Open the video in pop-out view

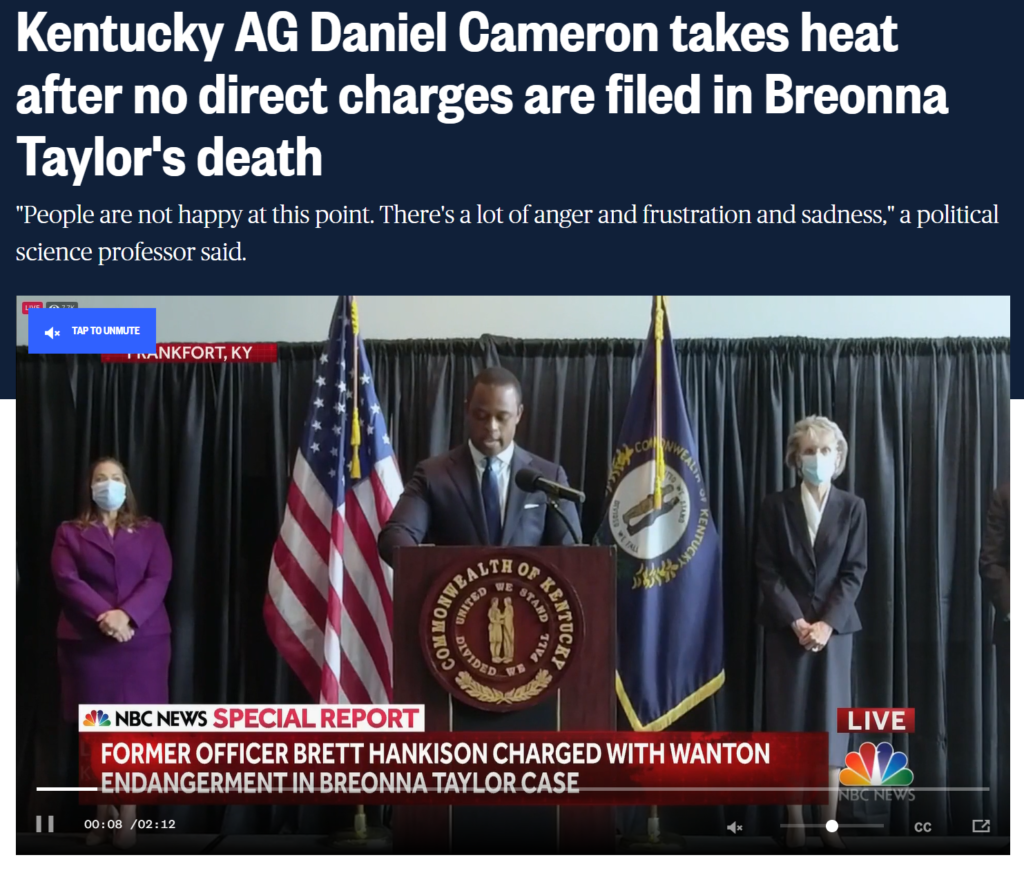click(981, 826)
